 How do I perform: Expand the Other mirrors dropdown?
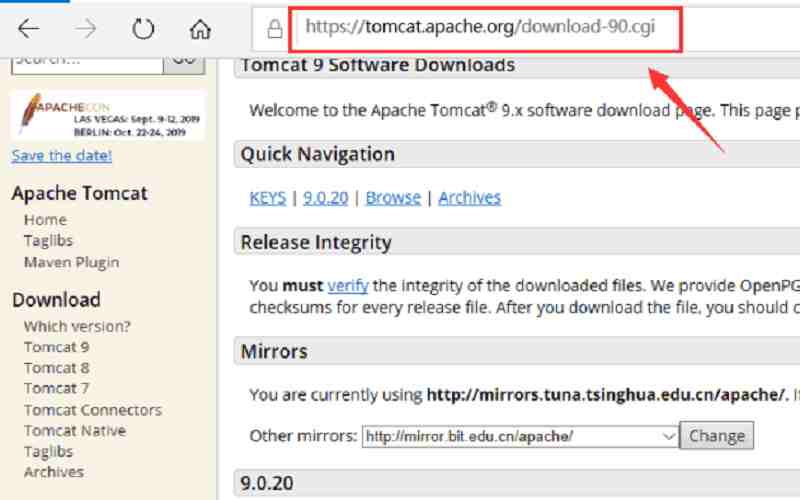[x=520, y=436]
